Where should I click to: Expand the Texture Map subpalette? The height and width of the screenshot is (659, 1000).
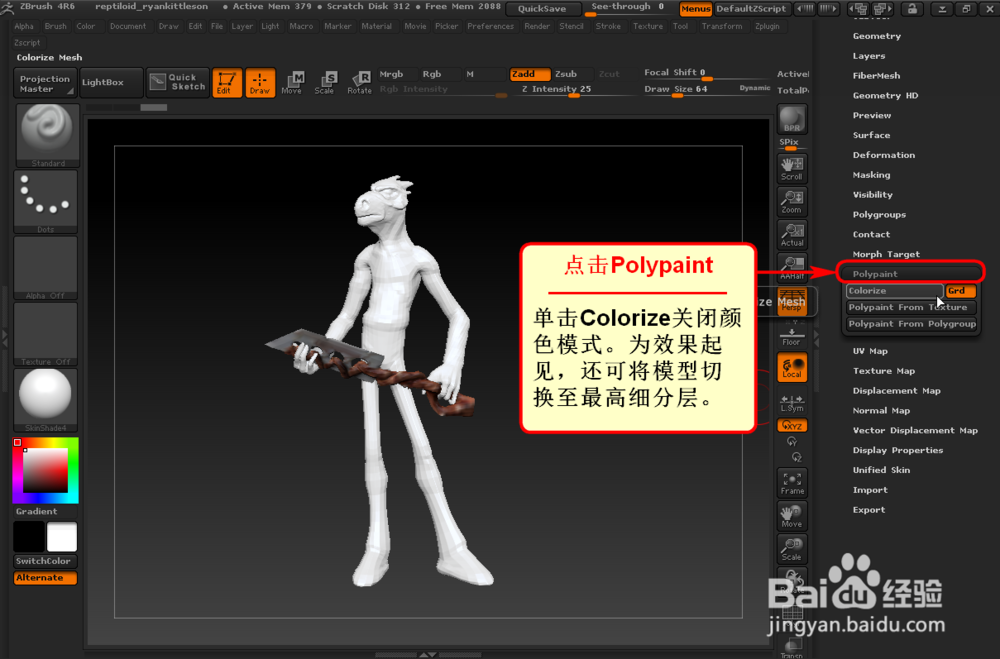883,371
